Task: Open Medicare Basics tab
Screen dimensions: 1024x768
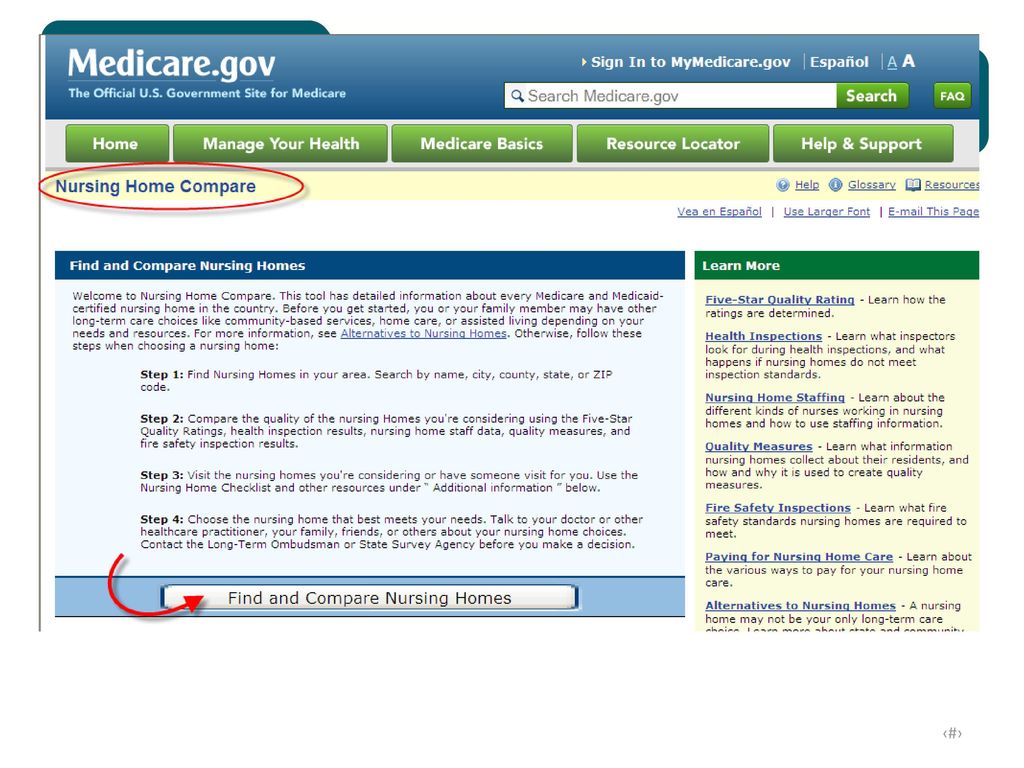Action: [482, 143]
